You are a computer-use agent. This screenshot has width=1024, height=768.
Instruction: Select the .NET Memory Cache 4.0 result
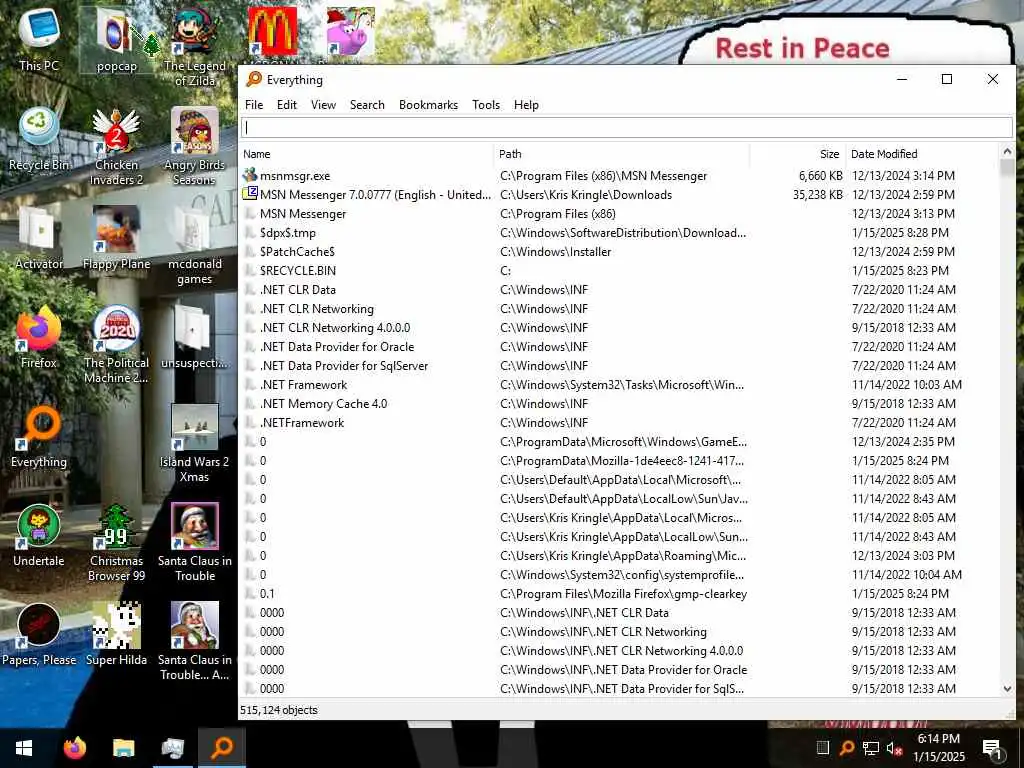pos(620,404)
